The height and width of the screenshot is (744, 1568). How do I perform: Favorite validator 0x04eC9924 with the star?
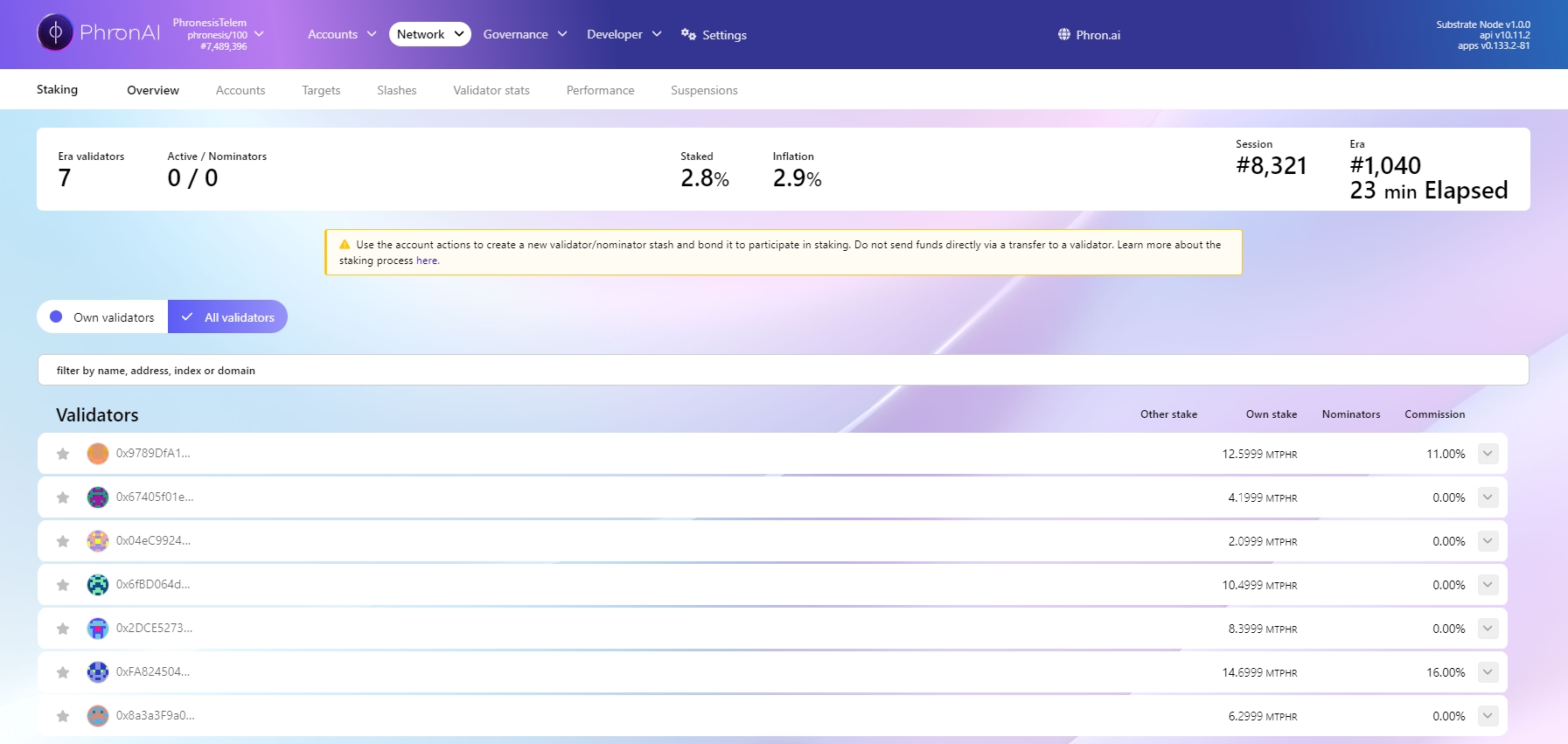(63, 541)
